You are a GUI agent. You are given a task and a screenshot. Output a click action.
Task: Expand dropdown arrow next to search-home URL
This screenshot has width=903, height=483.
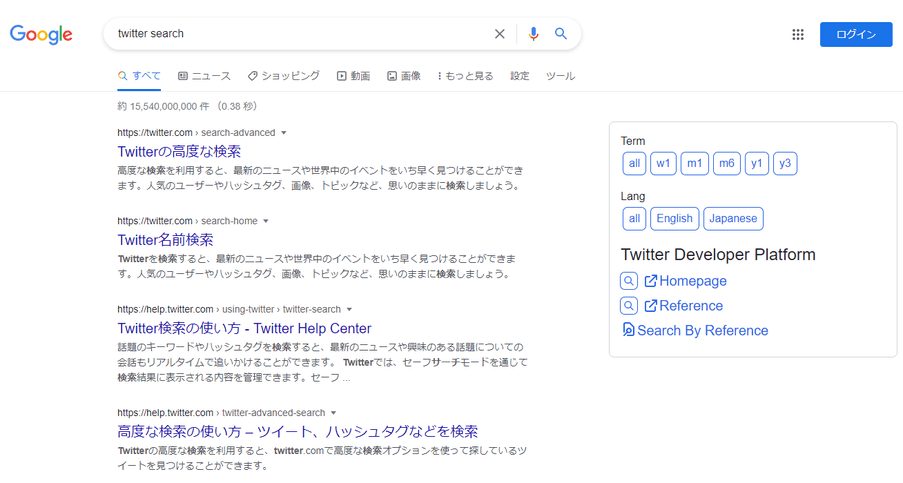coord(265,221)
